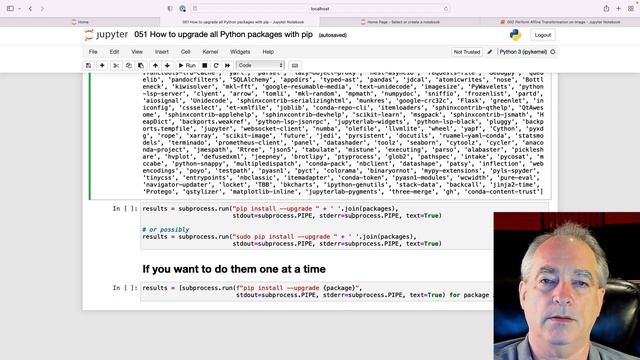The width and height of the screenshot is (640, 360).
Task: Switch to Affine Transformation notebook tab
Action: pyautogui.click(x=560, y=22)
